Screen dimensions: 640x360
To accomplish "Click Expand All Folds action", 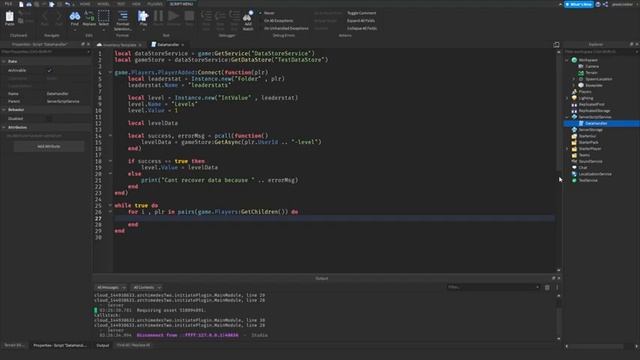I will tap(361, 20).
